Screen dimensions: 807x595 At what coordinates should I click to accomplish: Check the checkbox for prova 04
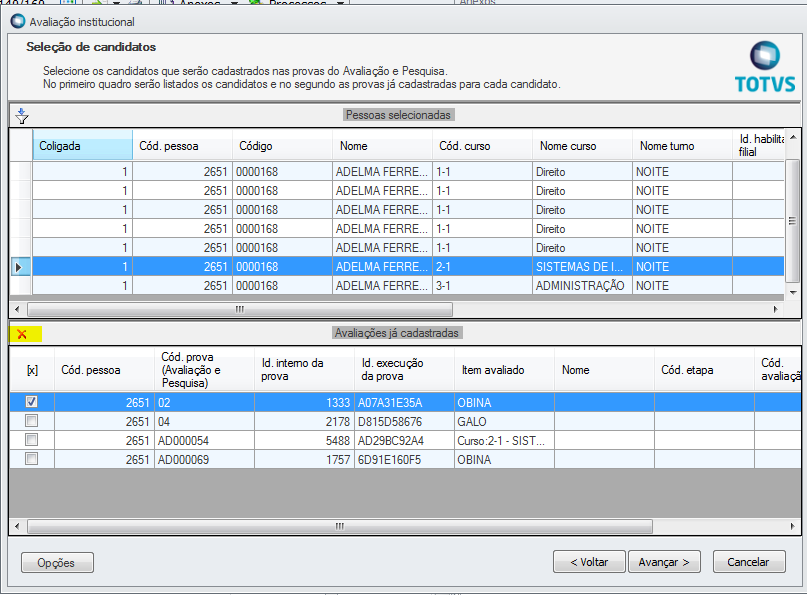tap(31, 421)
